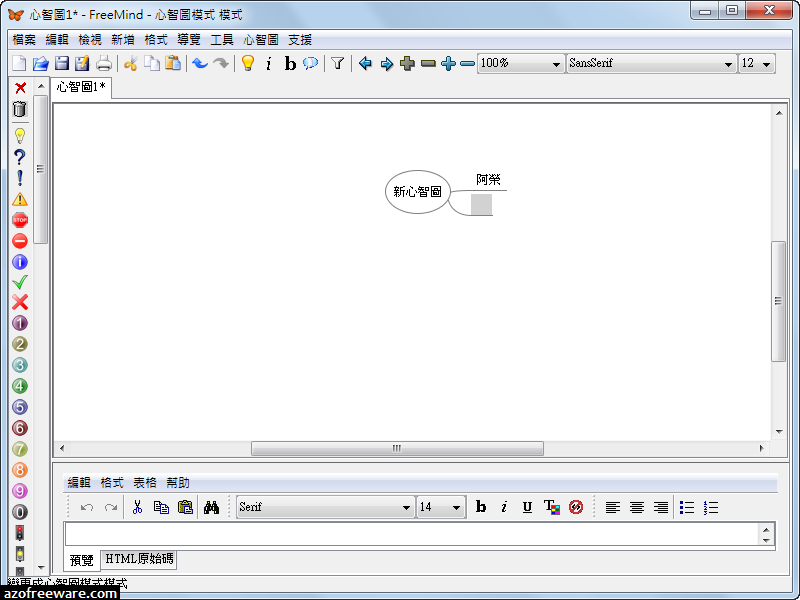
Task: Toggle bold in the note editor toolbar
Action: pos(481,507)
